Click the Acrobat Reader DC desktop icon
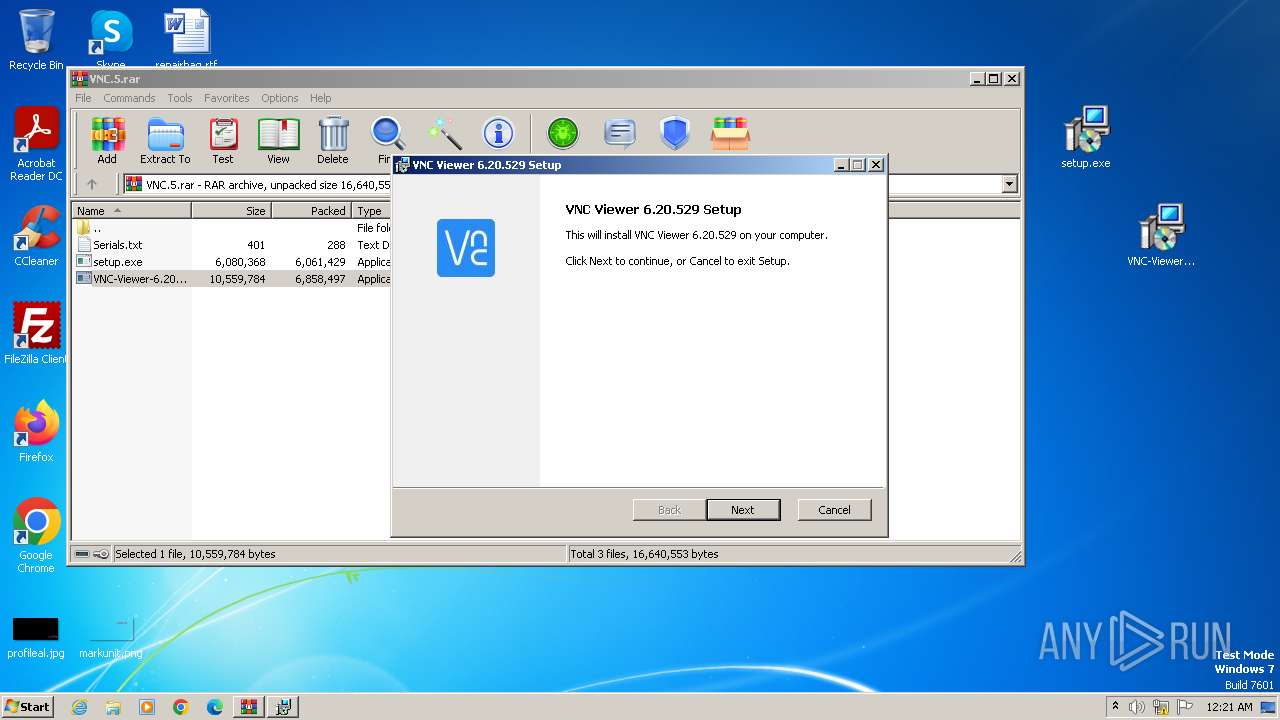Screen dimensions: 1280x720 tap(36, 145)
